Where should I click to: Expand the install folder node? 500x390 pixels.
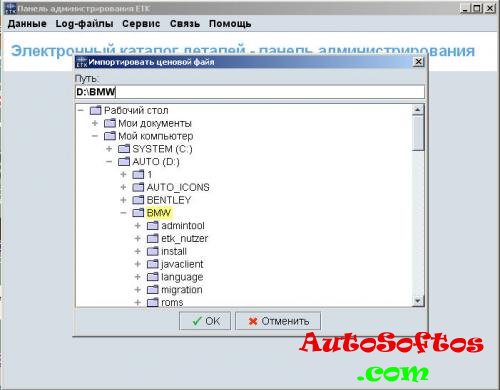[x=137, y=251]
